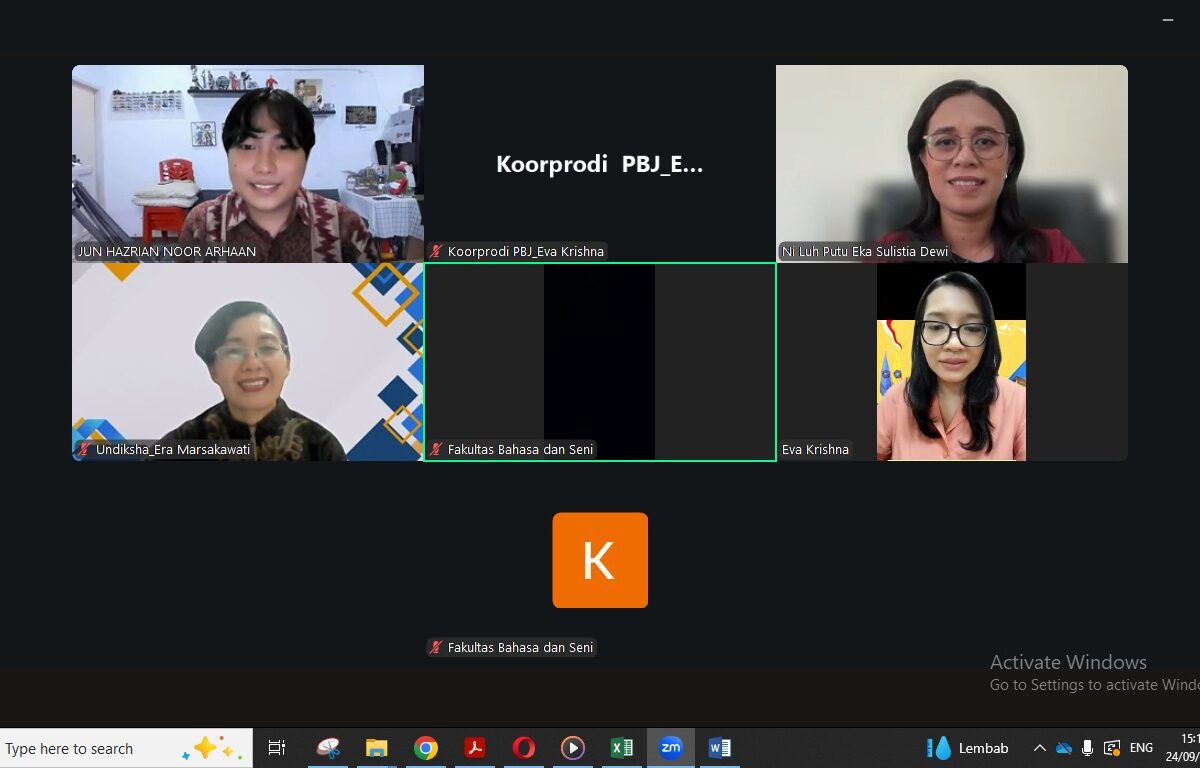1200x768 pixels.
Task: Open the Snipping Tool taskbar icon
Action: coord(328,748)
